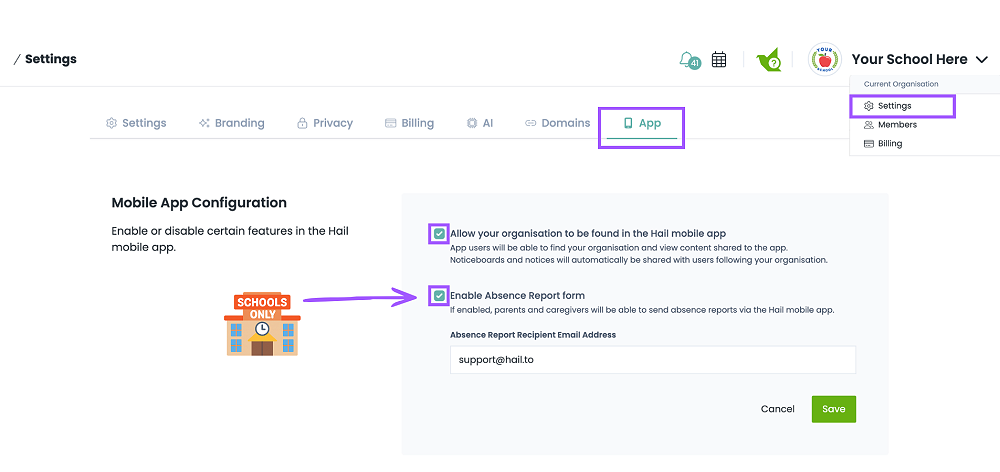Image resolution: width=1000 pixels, height=472 pixels.
Task: Open the Your School Here organisation menu
Action: click(x=909, y=59)
